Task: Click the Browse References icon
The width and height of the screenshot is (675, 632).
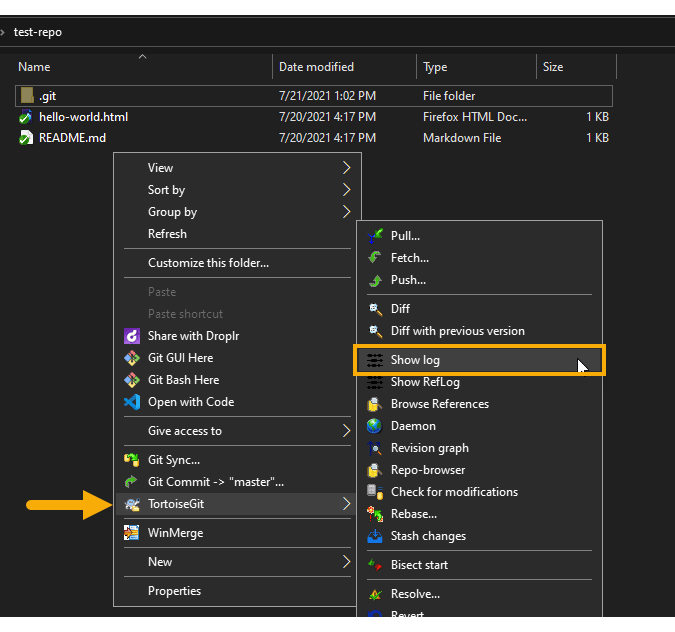Action: tap(375, 404)
